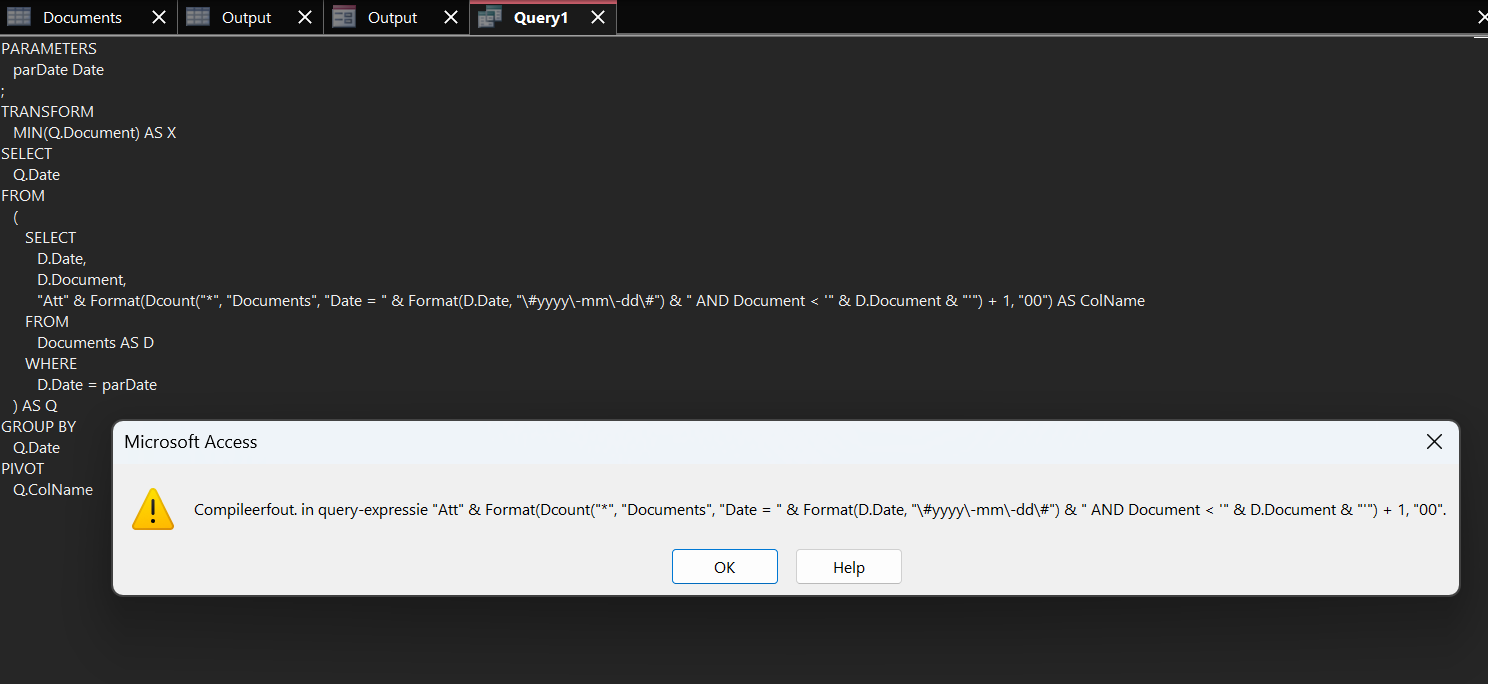Click the 'Q.ColName' line
Viewport: 1488px width, 684px height.
click(53, 490)
